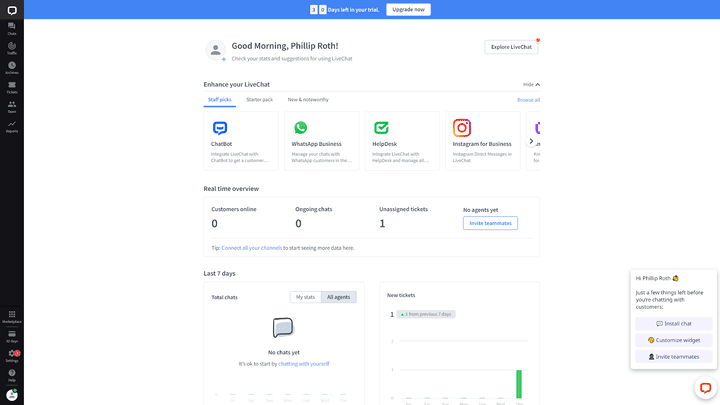Open the Team section icon
This screenshot has height=405, width=720.
coord(12,106)
